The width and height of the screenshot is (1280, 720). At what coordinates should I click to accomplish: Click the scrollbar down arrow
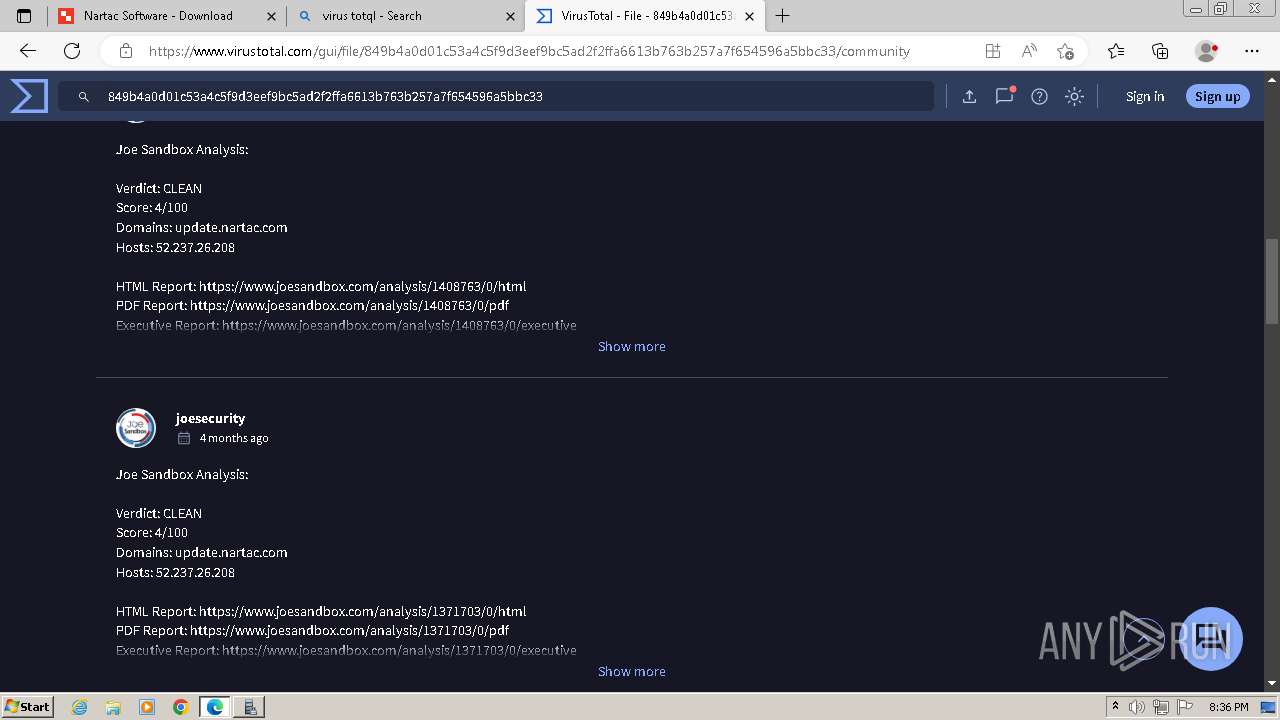(1272, 683)
